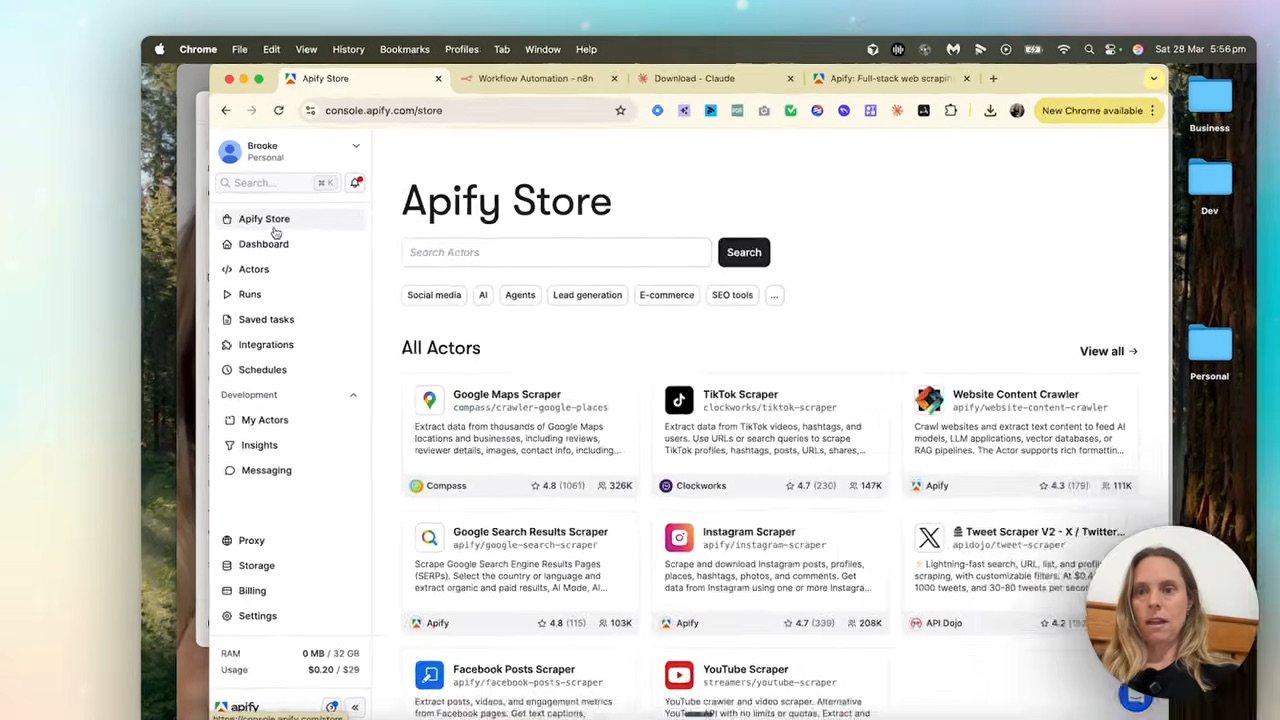The width and height of the screenshot is (1280, 720).
Task: Reload the page
Action: click(x=279, y=111)
